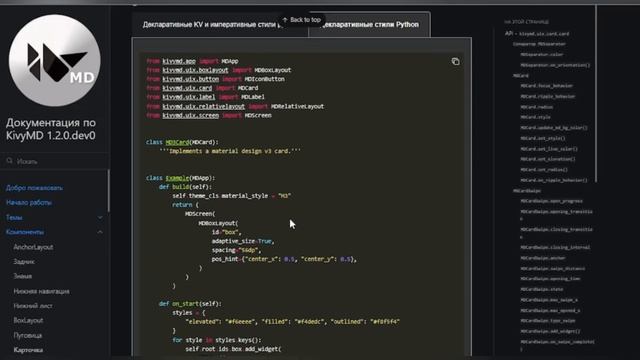This screenshot has height=360, width=640.
Task: Jump to 'MDCard.set_line_color()' entry
Action: pyautogui.click(x=549, y=149)
